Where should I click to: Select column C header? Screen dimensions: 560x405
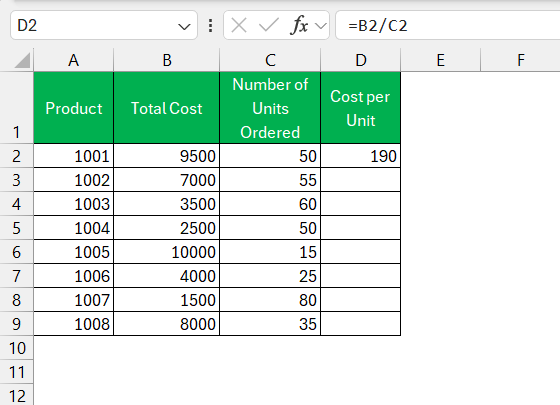270,60
